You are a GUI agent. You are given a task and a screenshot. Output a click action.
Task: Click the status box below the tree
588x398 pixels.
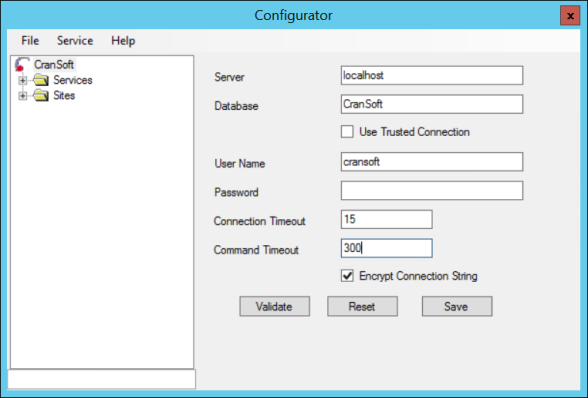102,379
